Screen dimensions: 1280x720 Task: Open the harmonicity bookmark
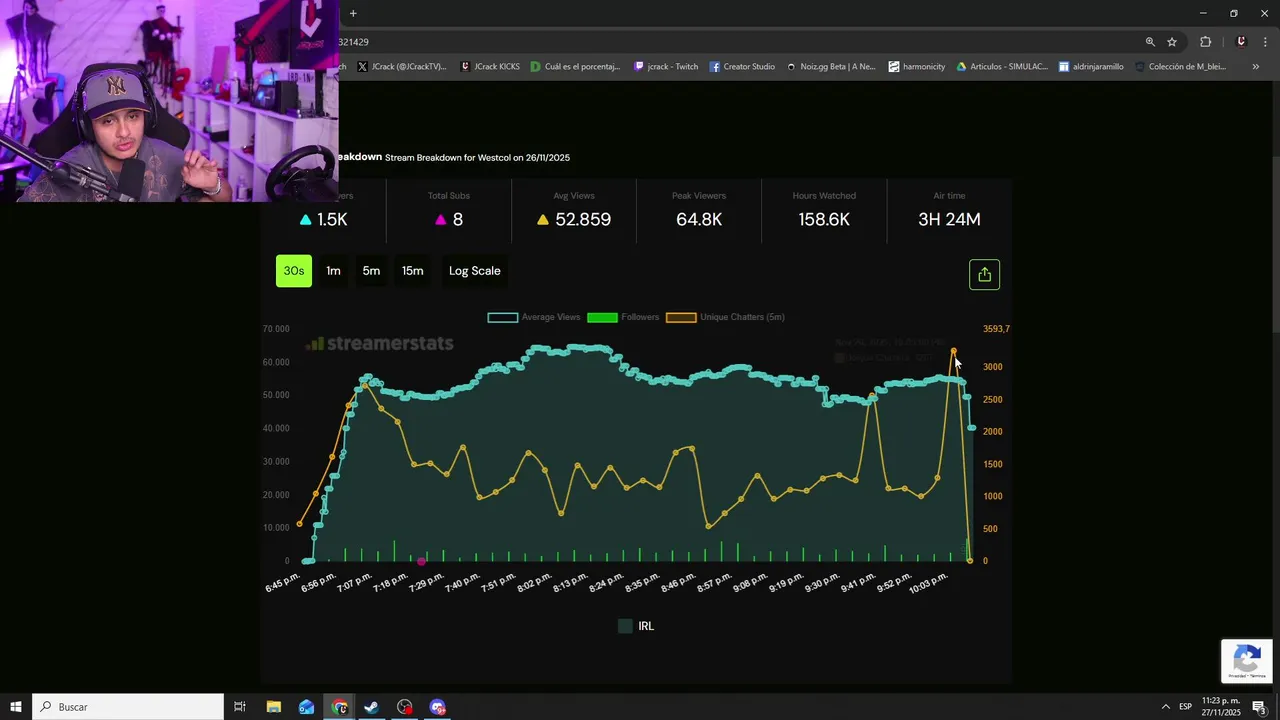917,67
